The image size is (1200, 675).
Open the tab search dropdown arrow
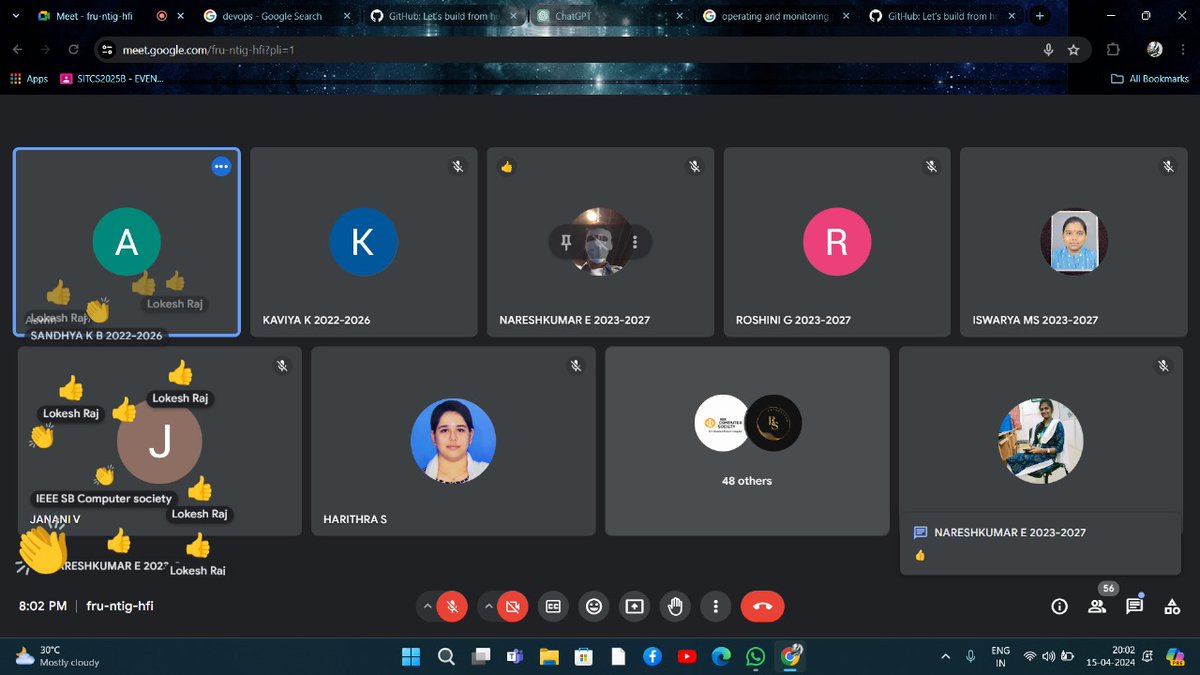[14, 16]
